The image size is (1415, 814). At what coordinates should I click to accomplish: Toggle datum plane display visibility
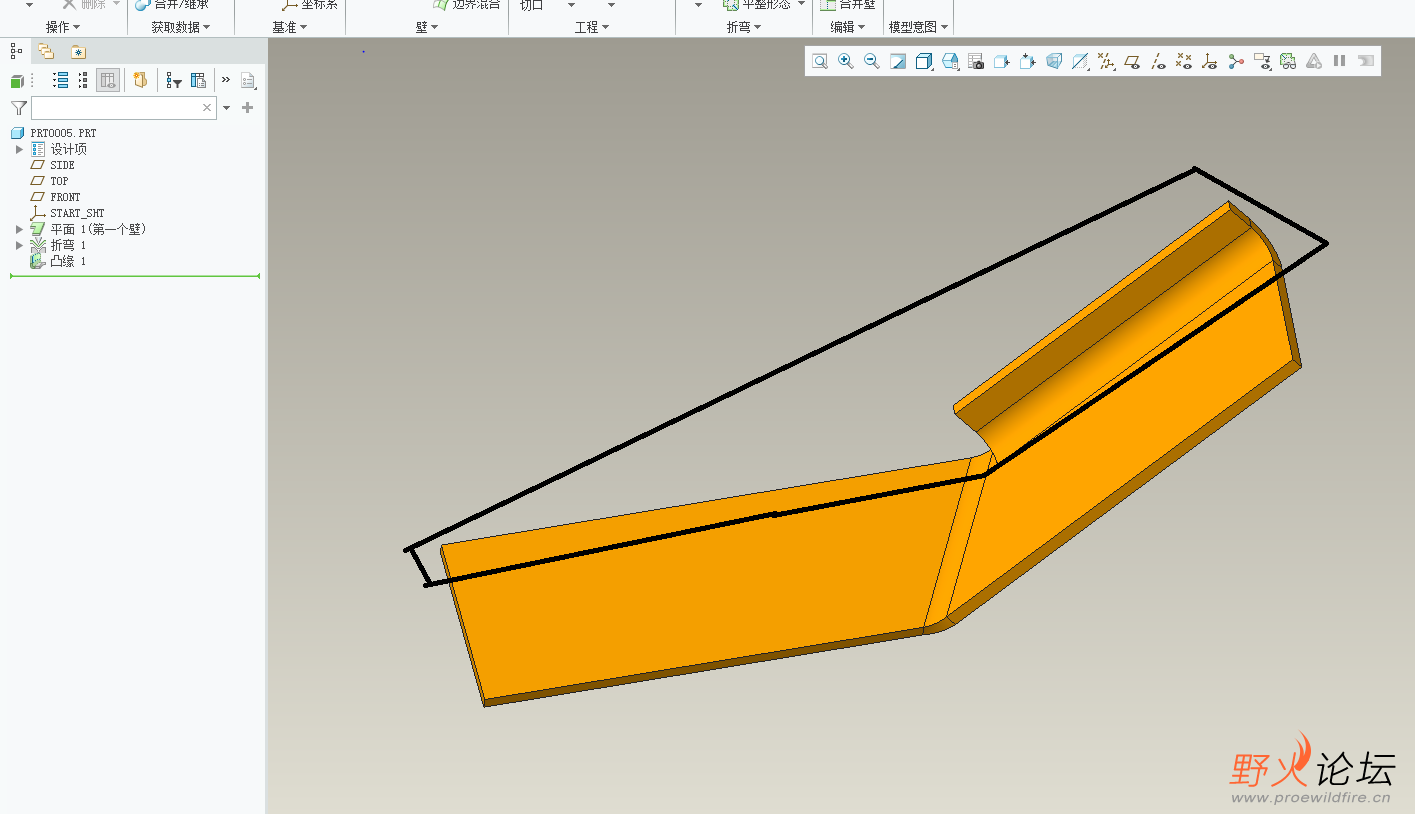click(1132, 62)
